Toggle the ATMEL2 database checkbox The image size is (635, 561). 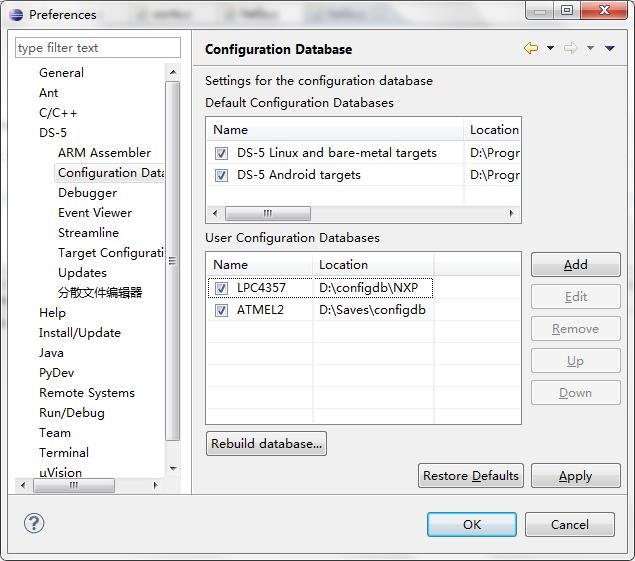(221, 310)
